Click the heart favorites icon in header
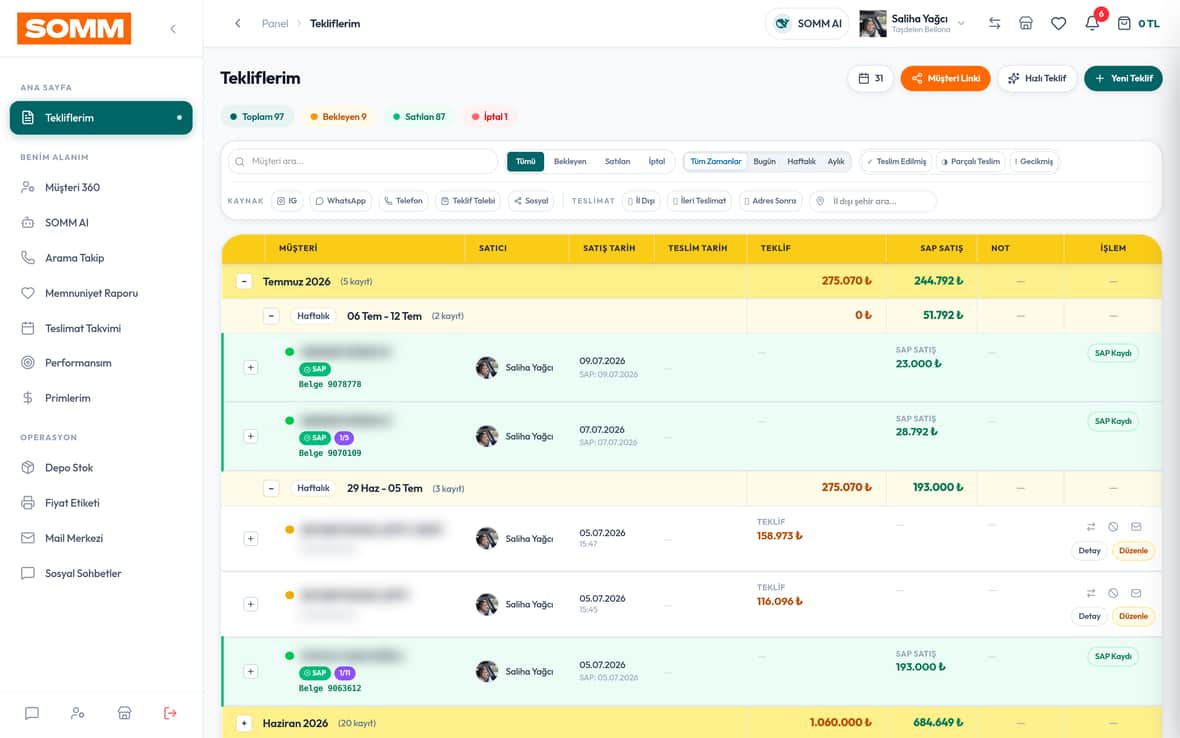 tap(1058, 23)
